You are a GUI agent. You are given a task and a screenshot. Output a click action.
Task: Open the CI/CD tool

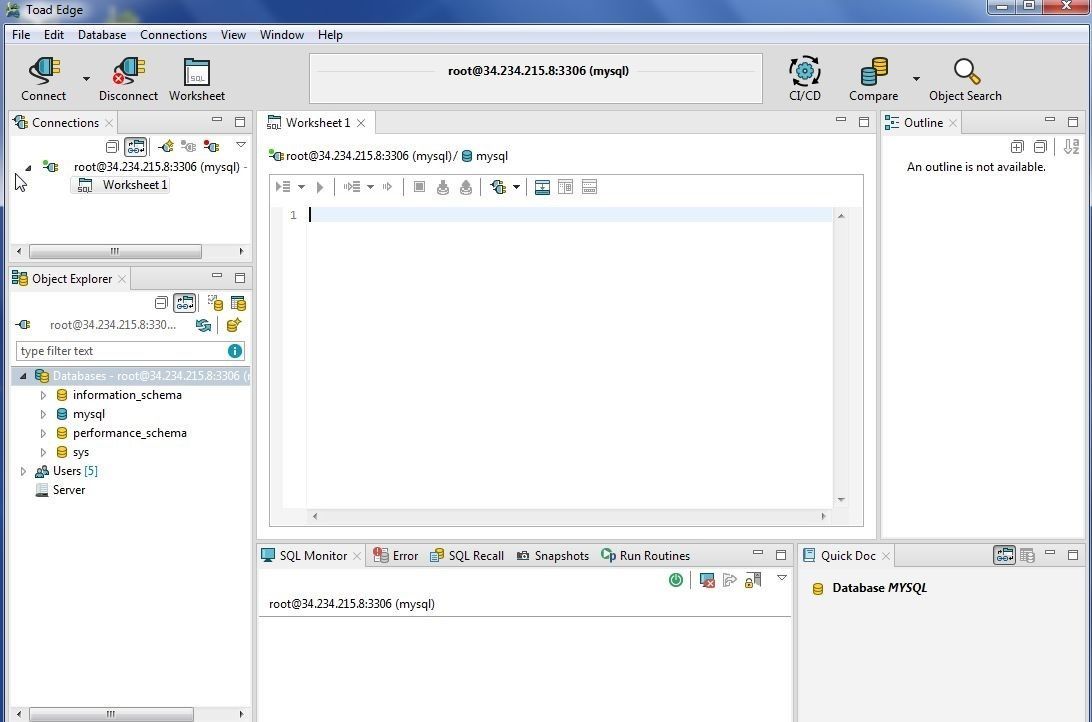click(x=804, y=79)
